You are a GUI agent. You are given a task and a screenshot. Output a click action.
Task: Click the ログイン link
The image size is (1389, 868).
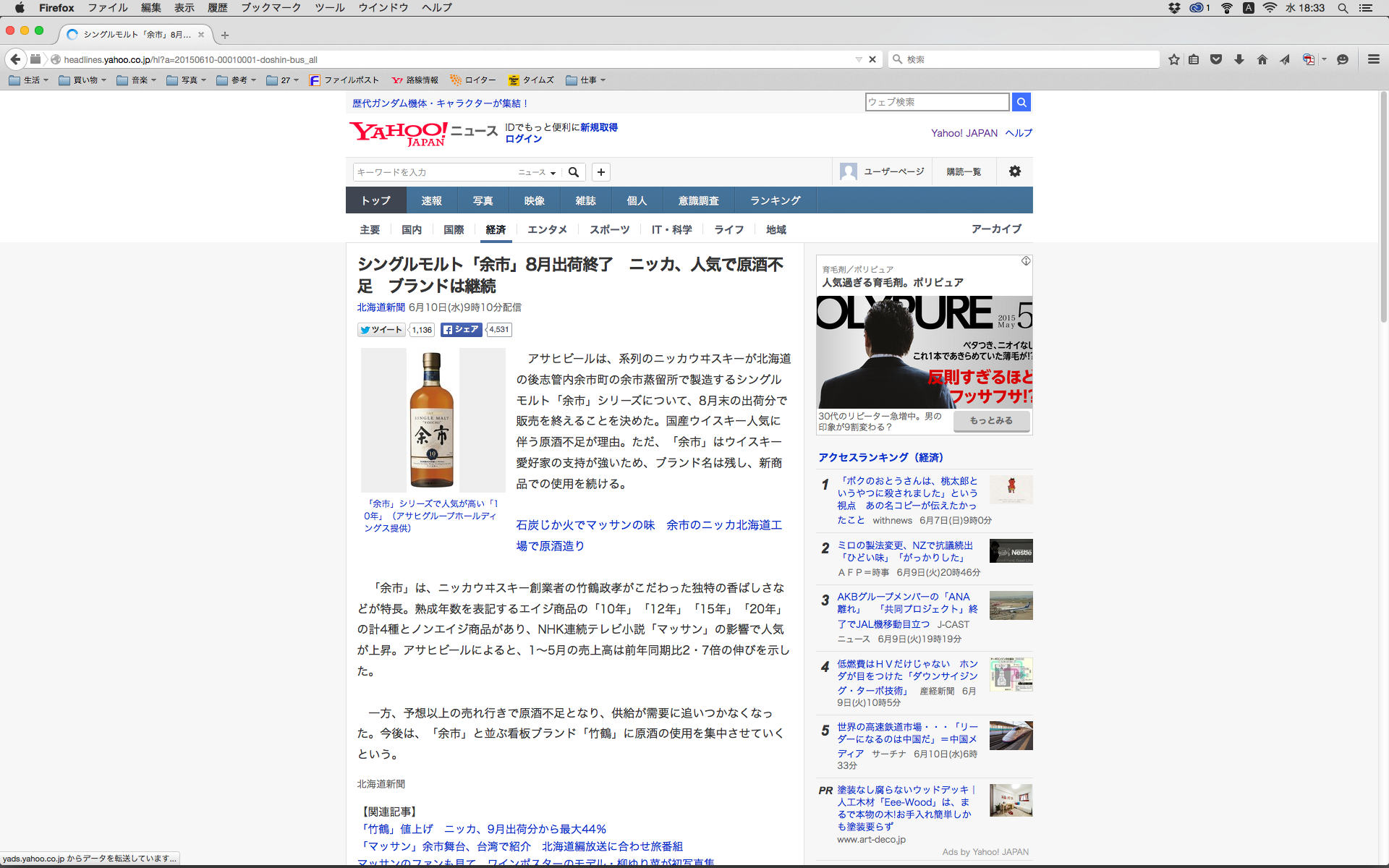[523, 139]
